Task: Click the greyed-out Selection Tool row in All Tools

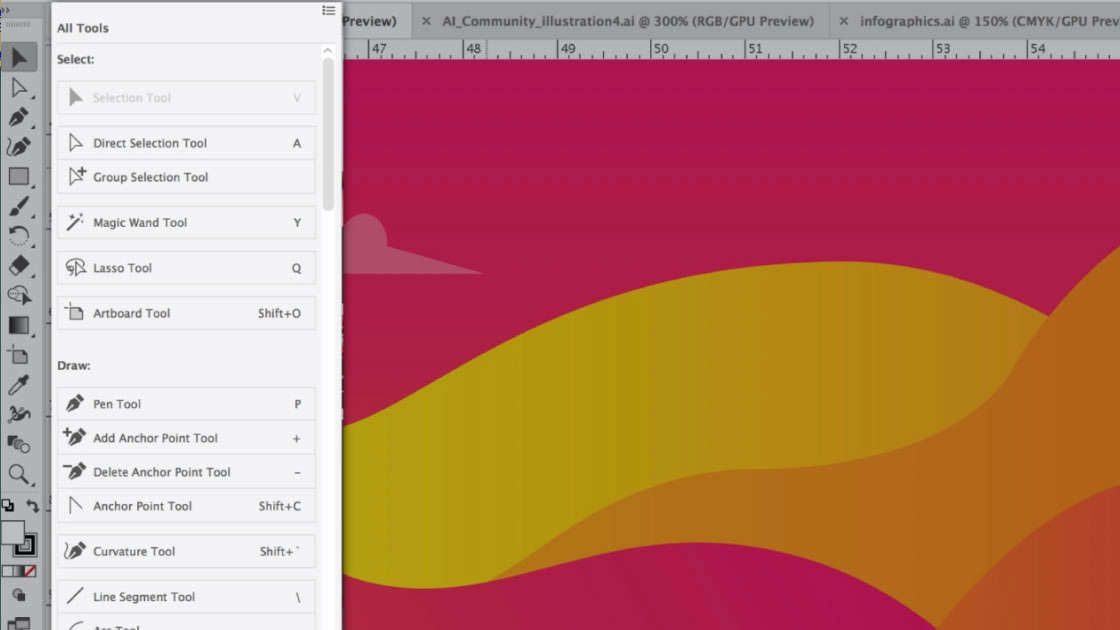Action: click(186, 98)
